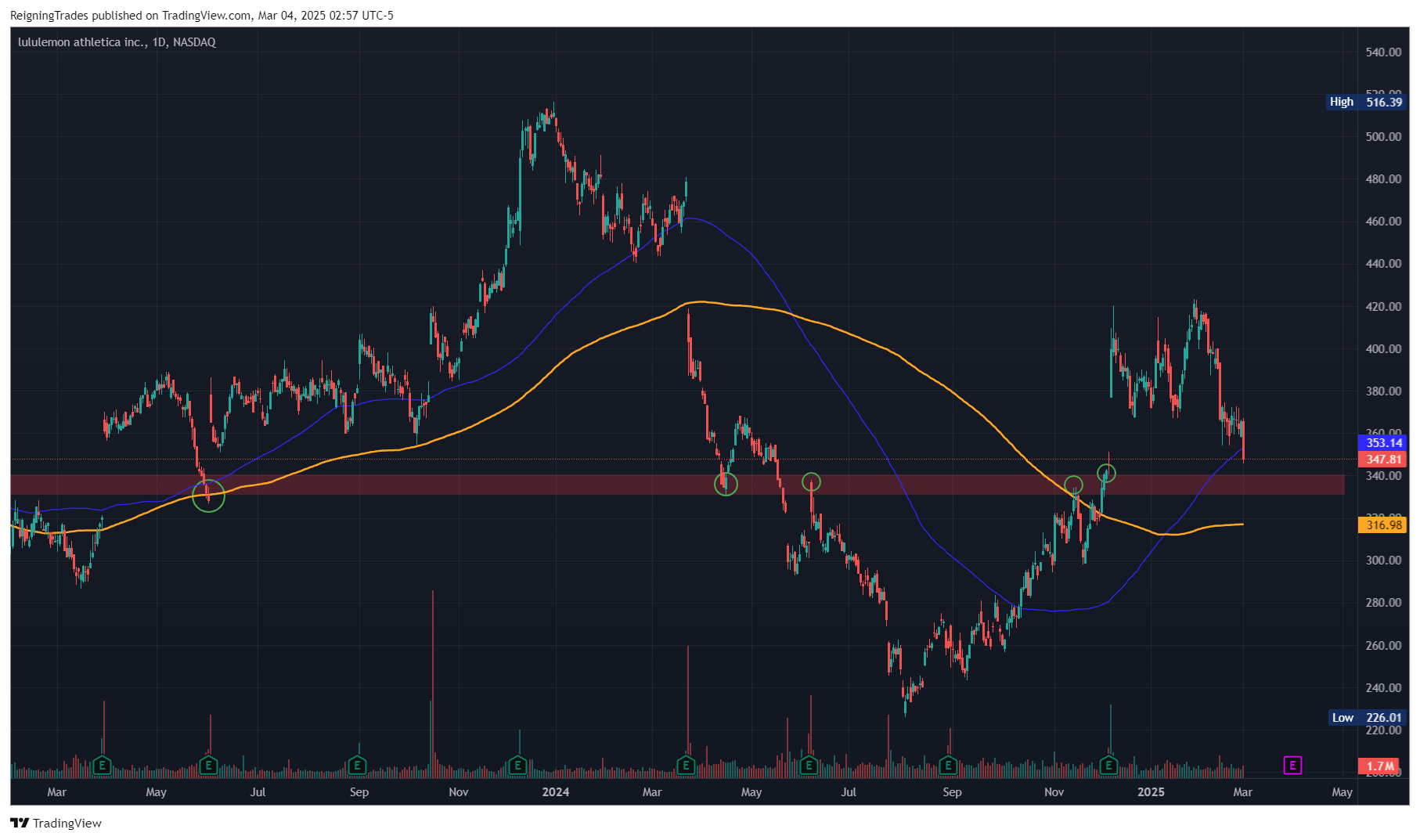Click the Low 226.01 price label
This screenshot has width=1420, height=840.
point(1368,718)
